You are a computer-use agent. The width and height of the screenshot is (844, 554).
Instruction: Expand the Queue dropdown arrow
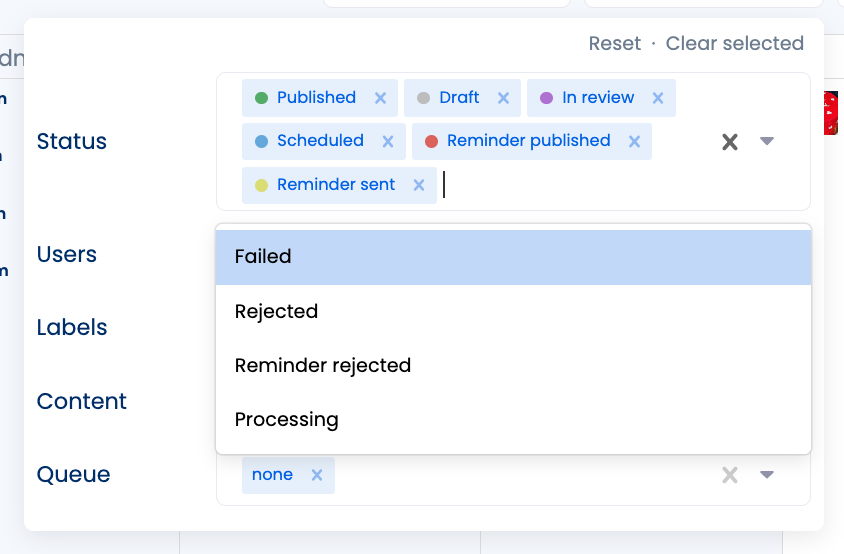tap(767, 475)
